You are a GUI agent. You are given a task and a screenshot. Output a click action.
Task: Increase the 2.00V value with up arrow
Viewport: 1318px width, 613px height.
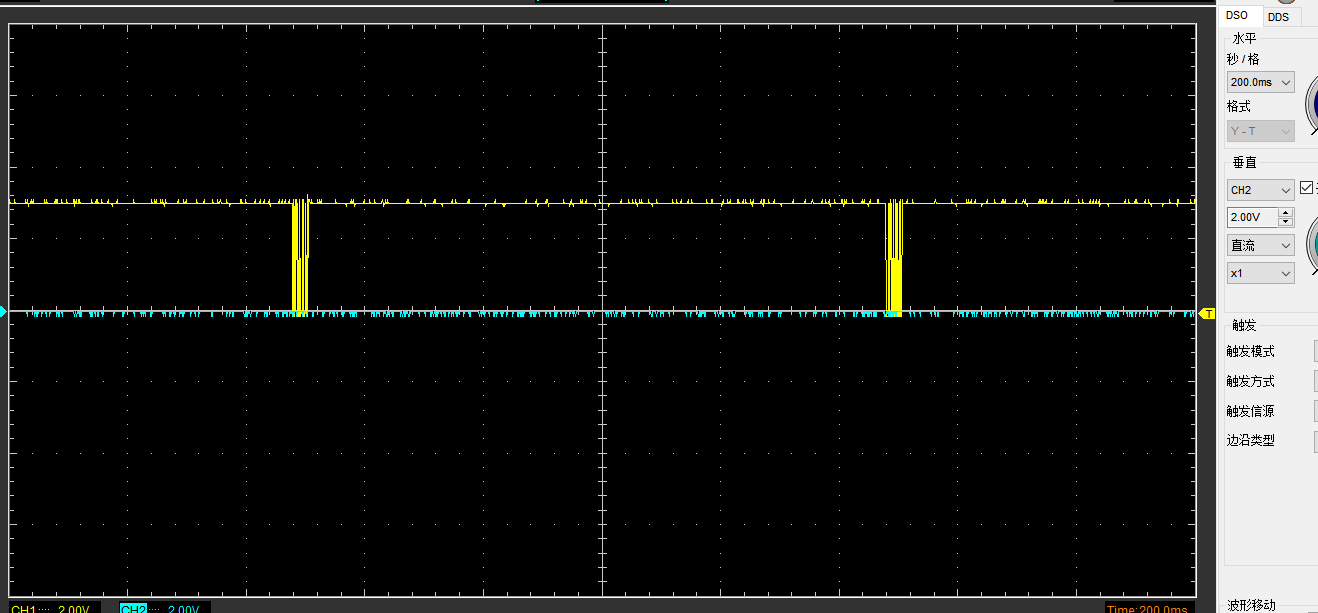coord(1286,212)
